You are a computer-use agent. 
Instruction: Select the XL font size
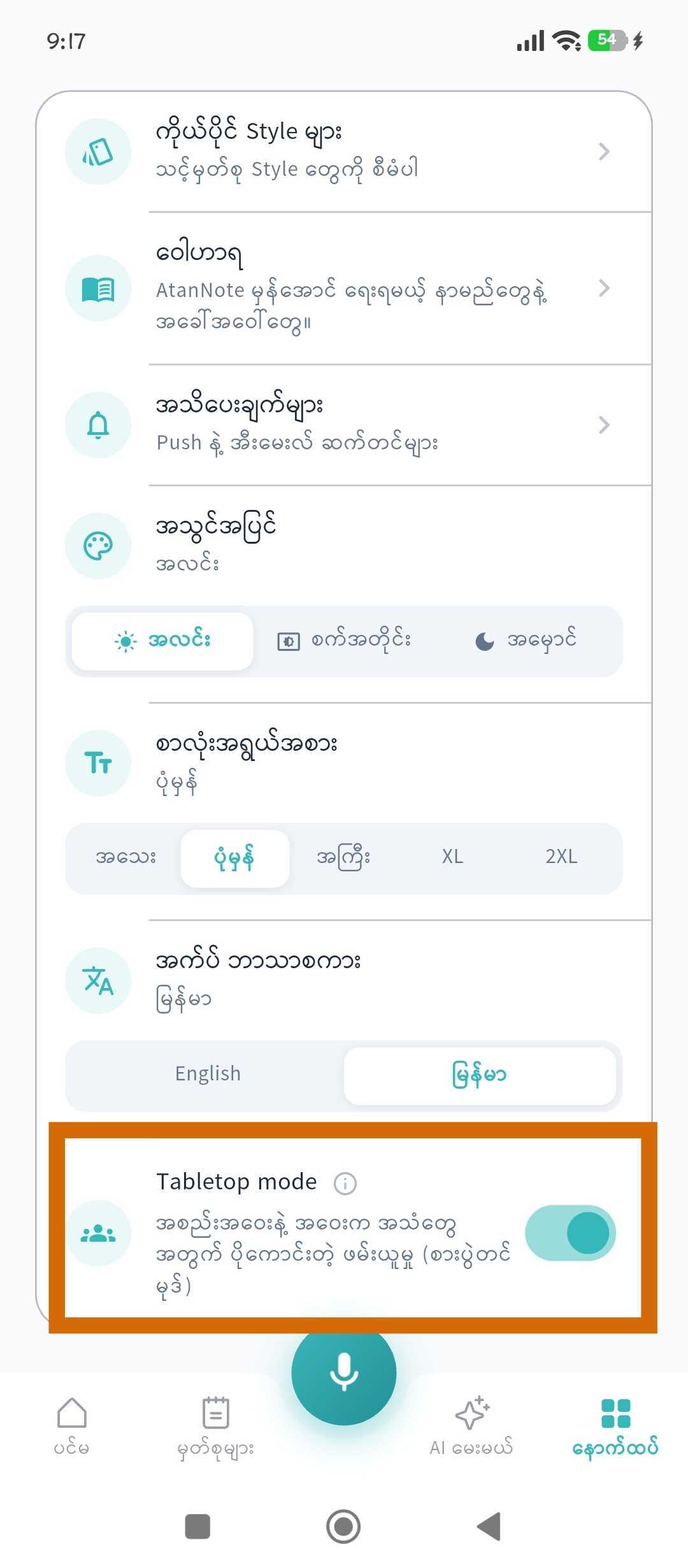pos(453,857)
